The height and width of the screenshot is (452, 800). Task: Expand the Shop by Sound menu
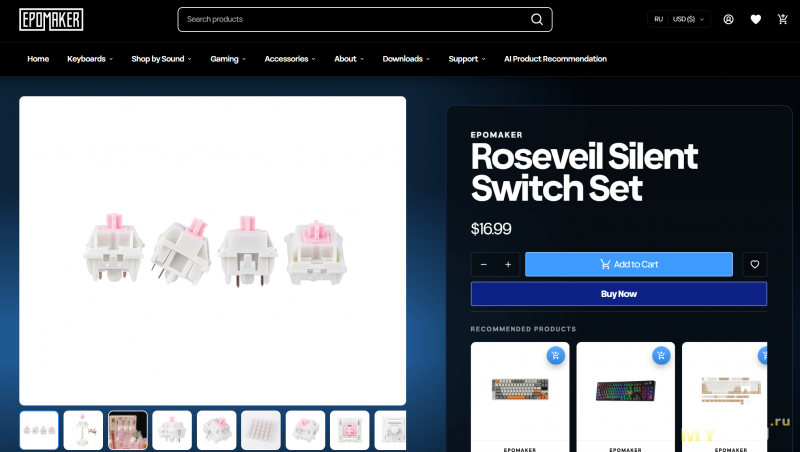click(161, 59)
